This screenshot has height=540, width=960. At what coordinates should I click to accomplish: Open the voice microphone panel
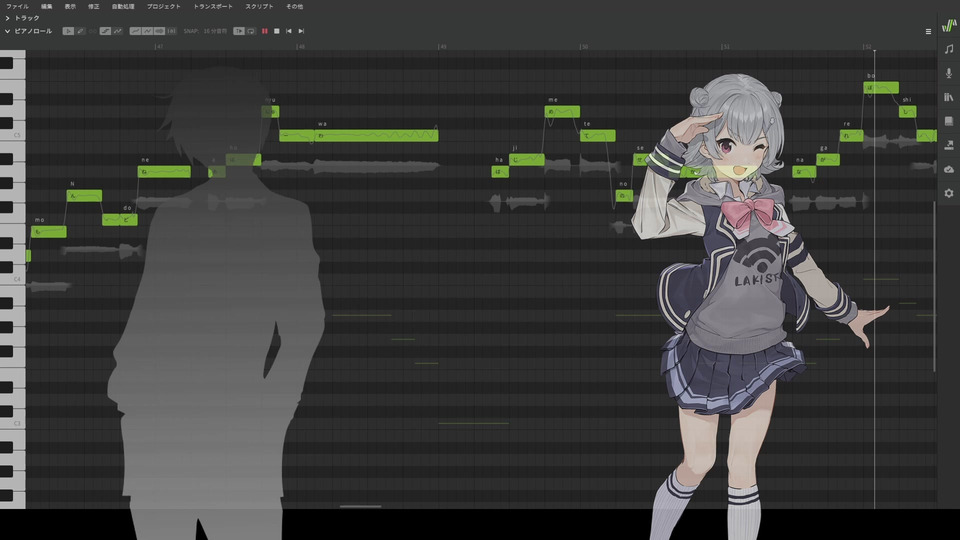(949, 73)
